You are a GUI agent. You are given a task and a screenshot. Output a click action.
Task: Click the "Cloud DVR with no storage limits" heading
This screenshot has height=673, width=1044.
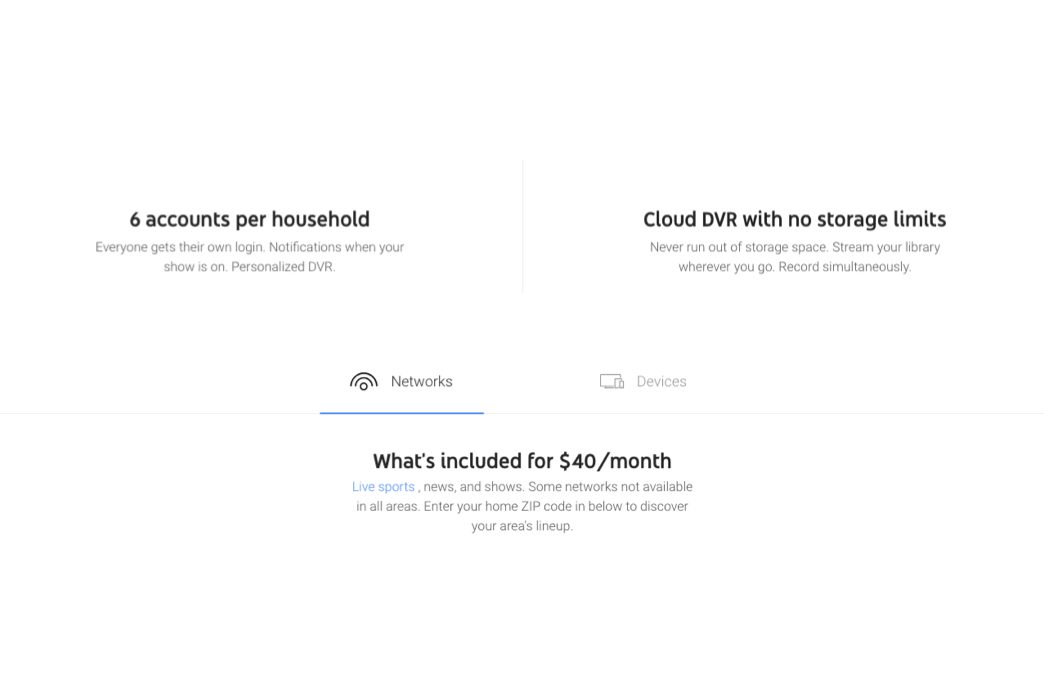794,219
